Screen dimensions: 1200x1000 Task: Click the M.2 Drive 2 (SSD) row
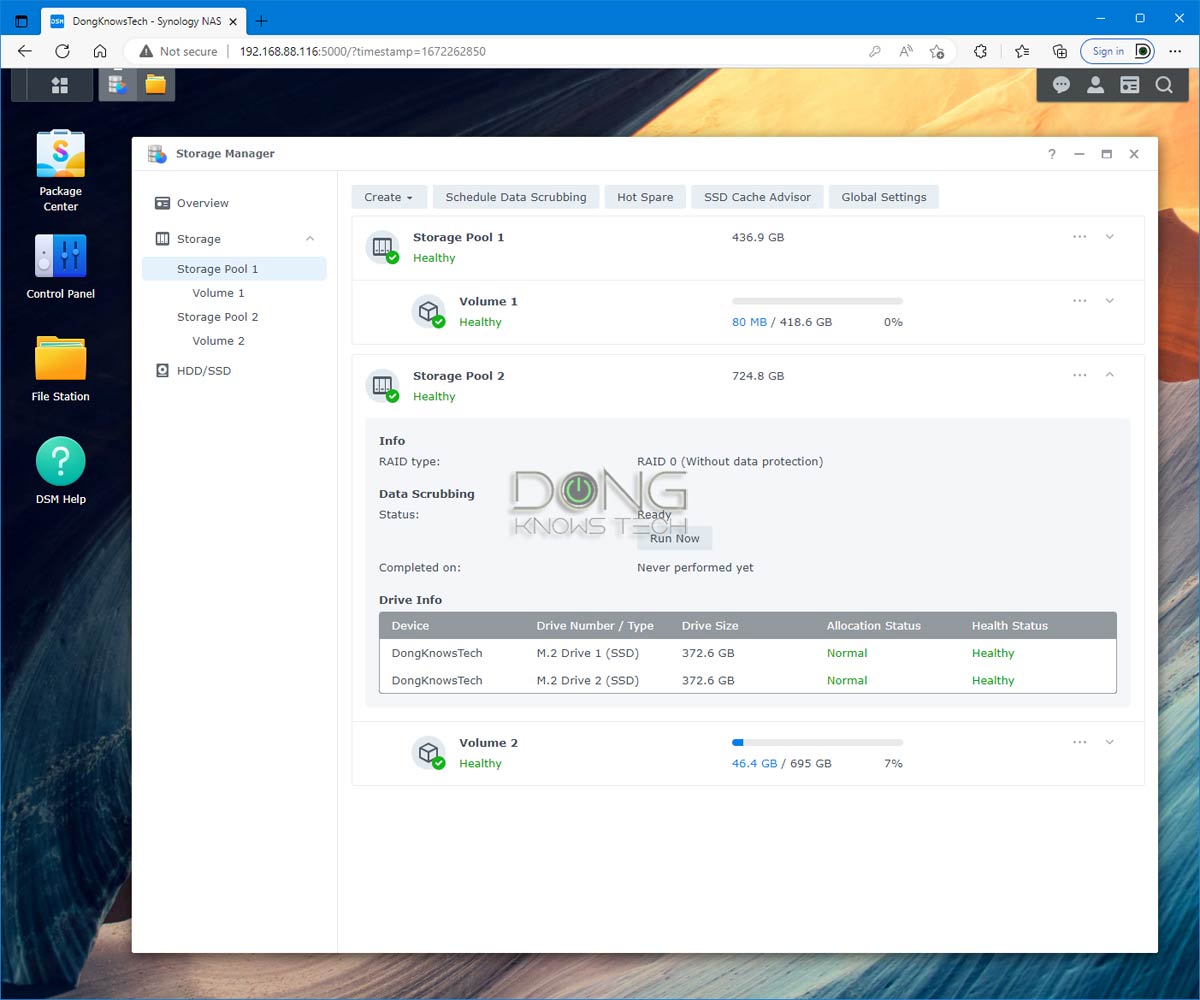(748, 680)
